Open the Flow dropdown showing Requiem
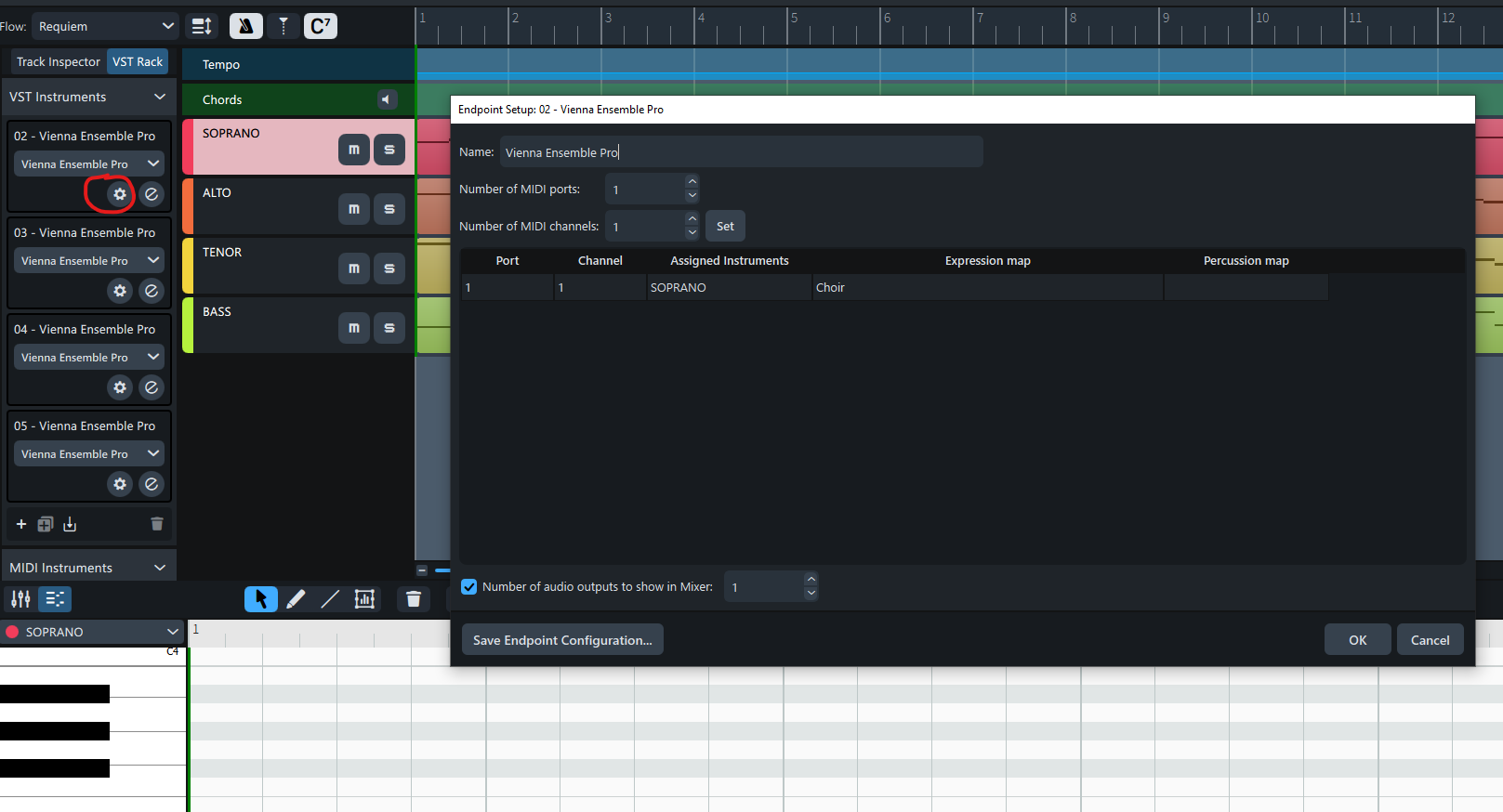The image size is (1503, 812). pos(105,26)
